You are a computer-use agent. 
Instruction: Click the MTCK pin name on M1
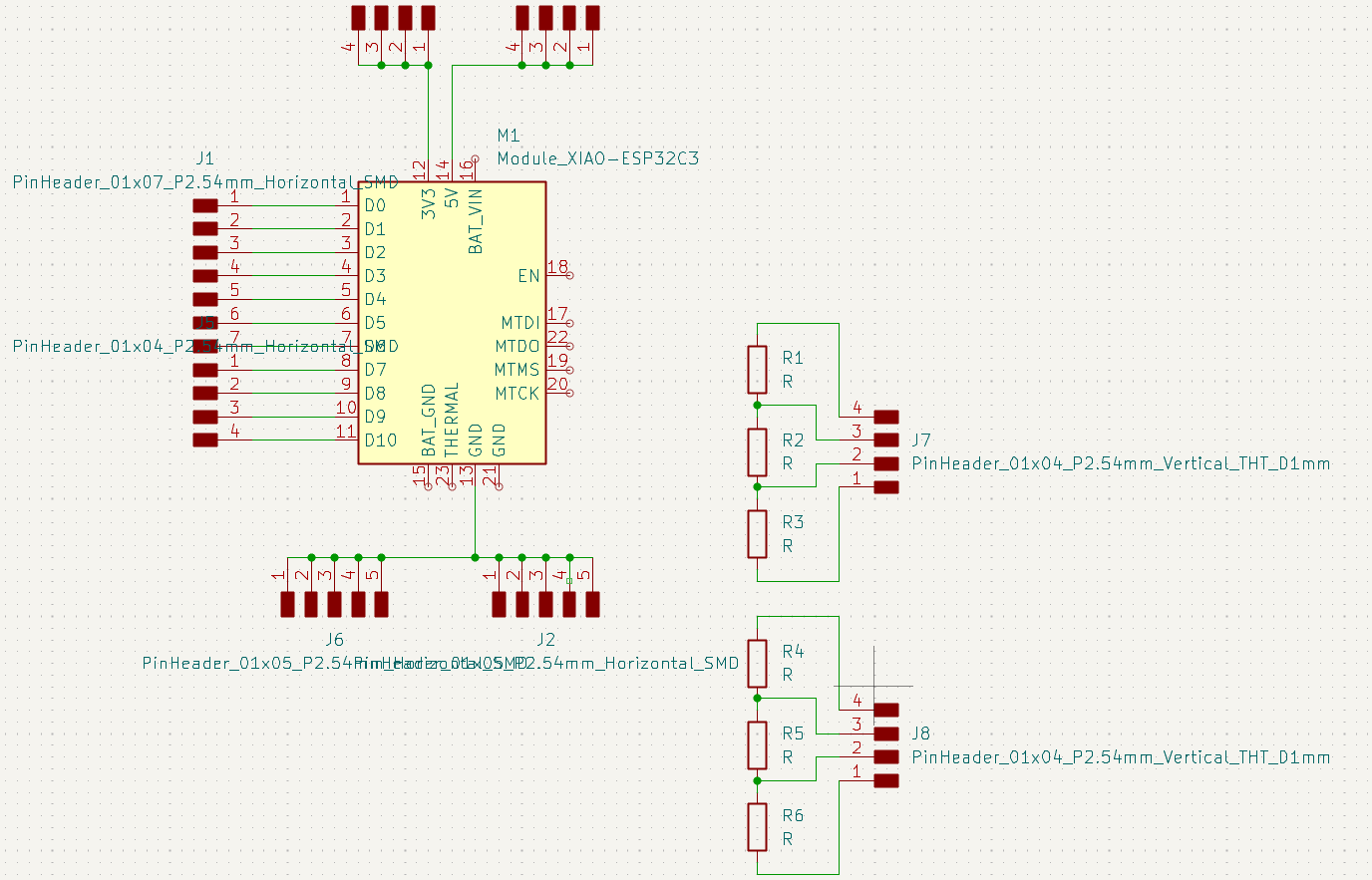coord(517,394)
